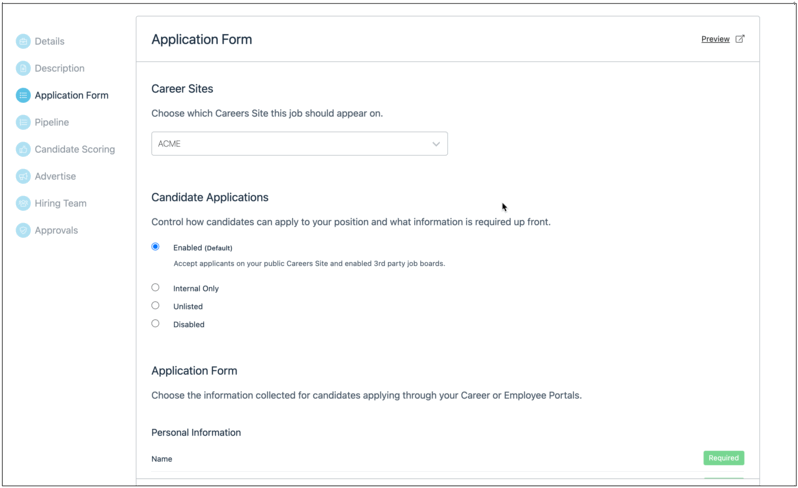Click the Pipeline step icon
The height and width of the screenshot is (488, 798).
23,122
